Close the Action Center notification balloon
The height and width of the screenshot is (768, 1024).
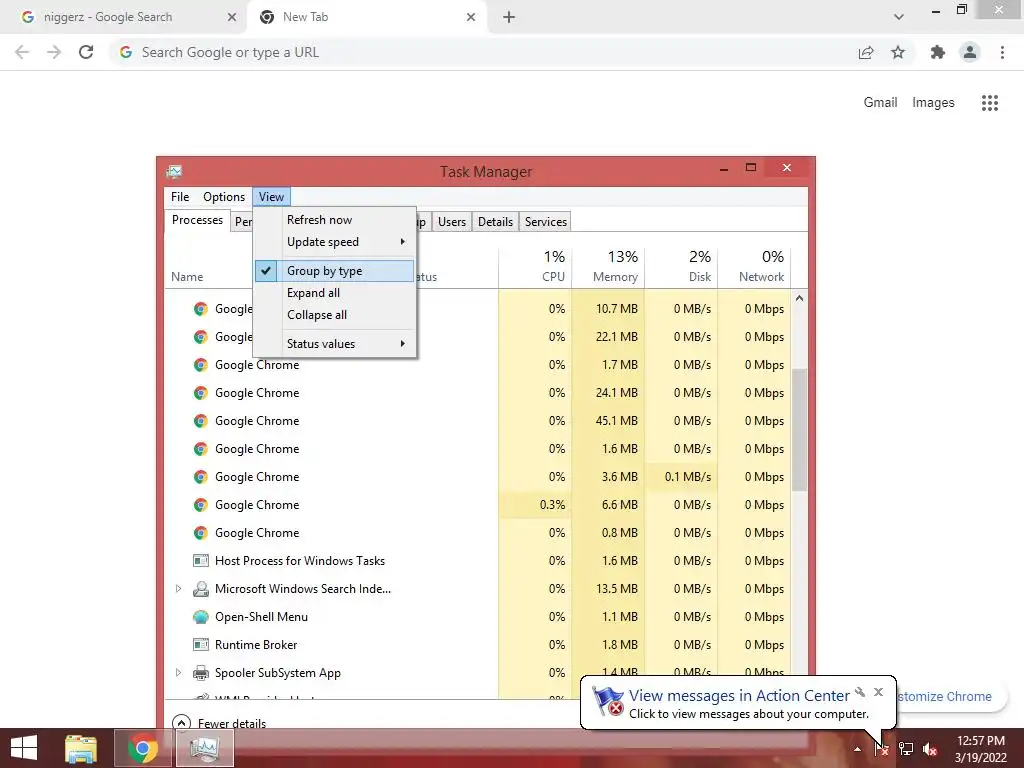tap(878, 692)
